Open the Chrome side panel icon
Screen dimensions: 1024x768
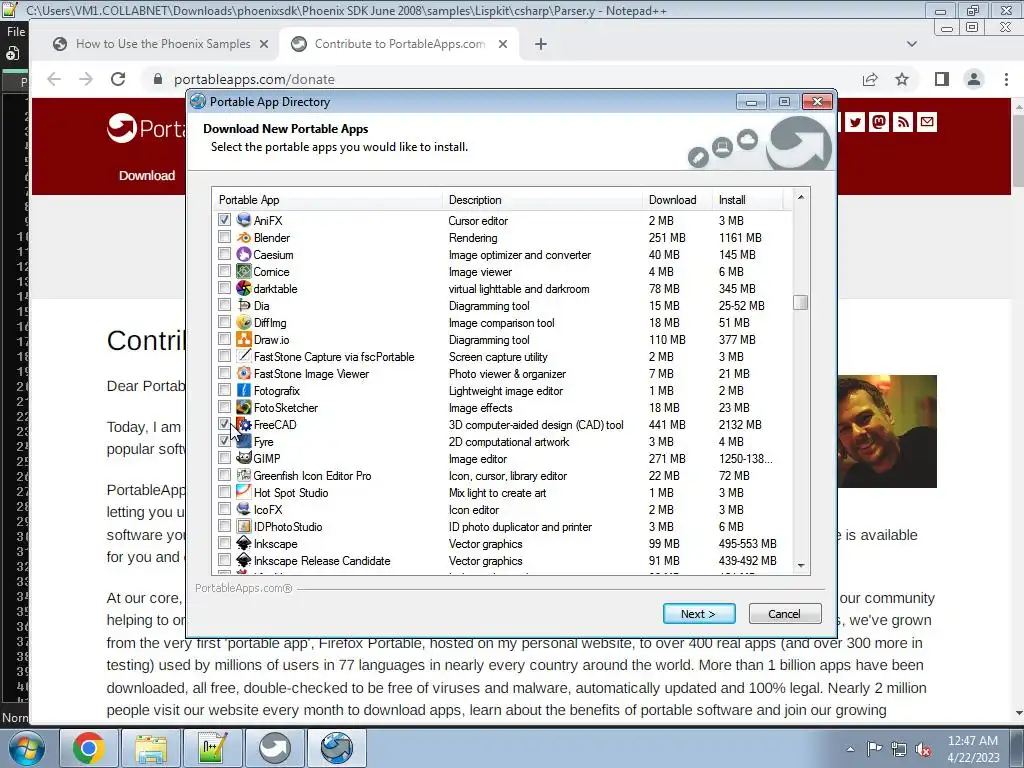pyautogui.click(x=941, y=80)
